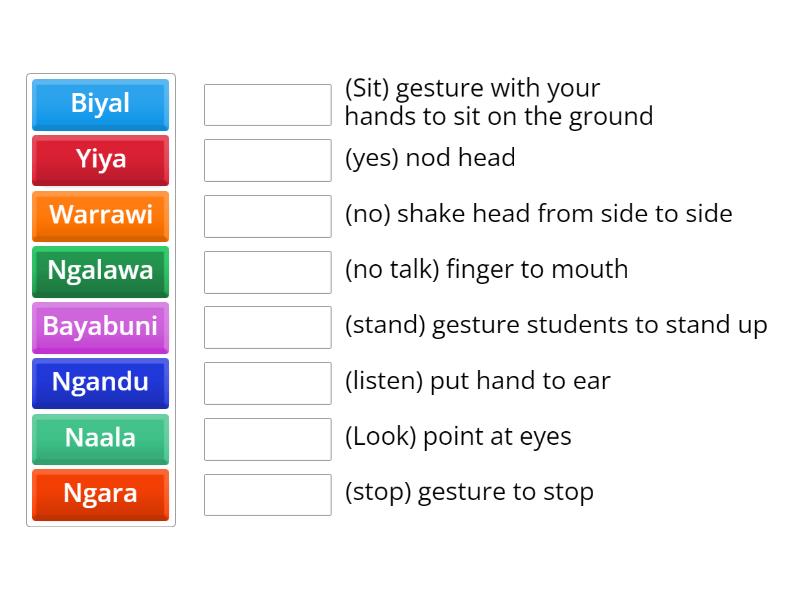The image size is (800, 600).
Task: Select the Bayabuni word tile
Action: [100, 328]
